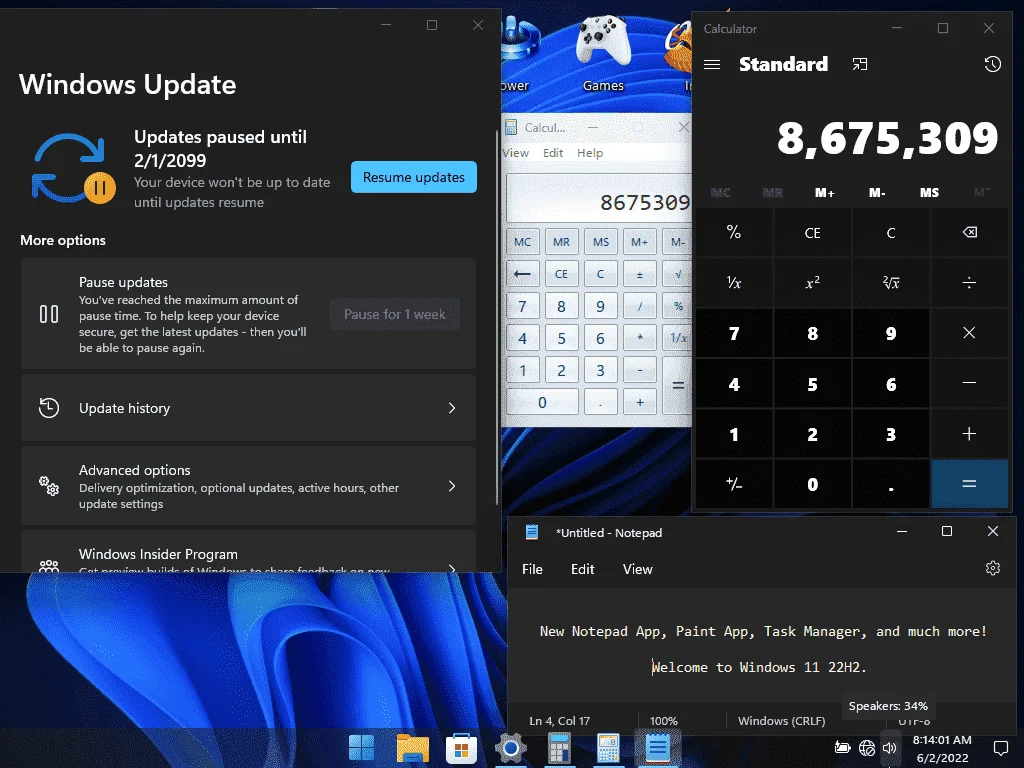Open the File menu in Notepad
This screenshot has width=1024, height=768.
coord(532,569)
